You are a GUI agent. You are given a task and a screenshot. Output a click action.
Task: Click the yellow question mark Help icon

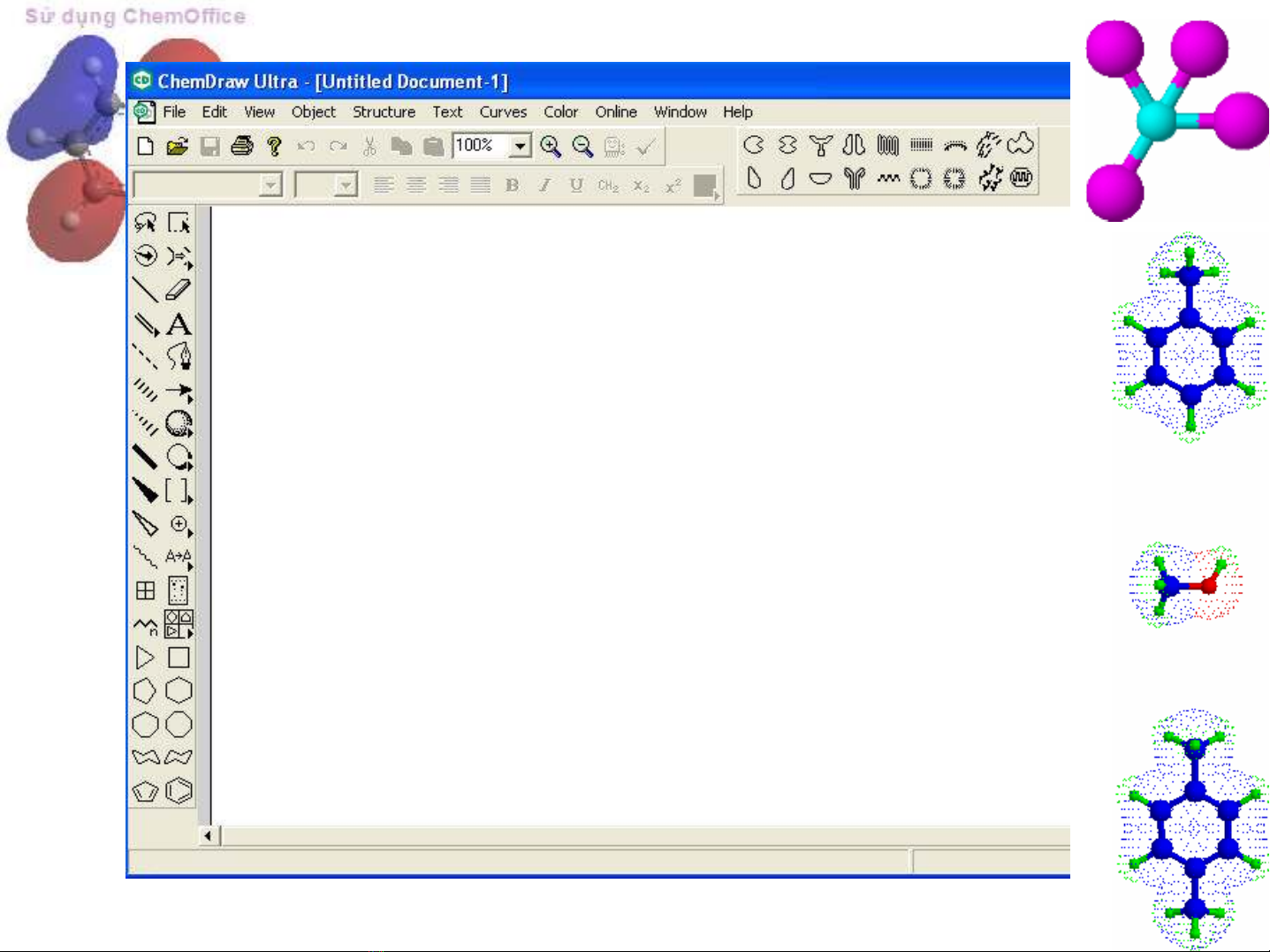[274, 146]
